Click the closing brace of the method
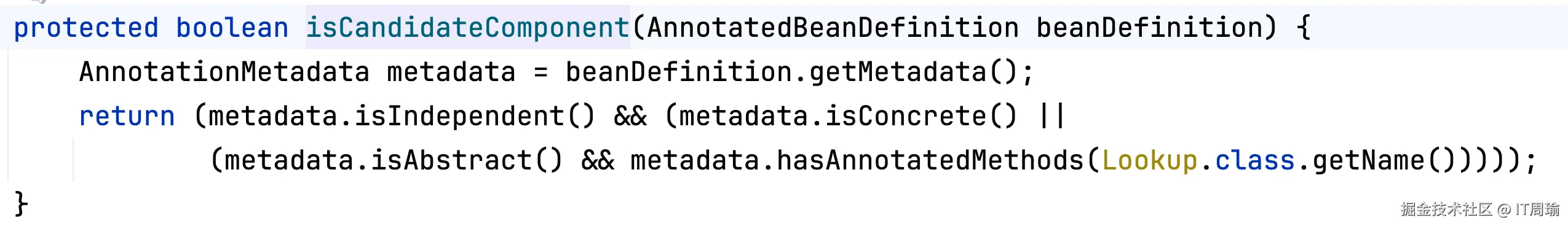Viewport: 1568px width, 226px height. 21,204
